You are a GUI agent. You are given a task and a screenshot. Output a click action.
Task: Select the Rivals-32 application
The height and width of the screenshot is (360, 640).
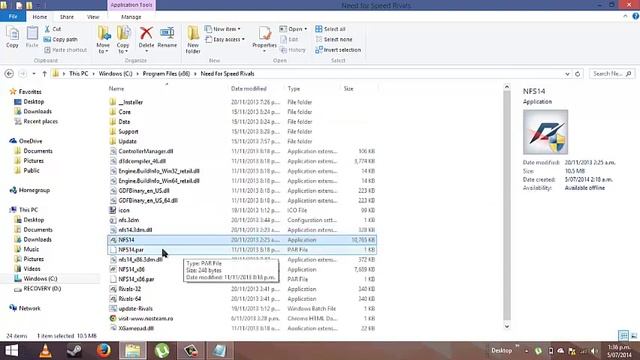pyautogui.click(x=129, y=289)
